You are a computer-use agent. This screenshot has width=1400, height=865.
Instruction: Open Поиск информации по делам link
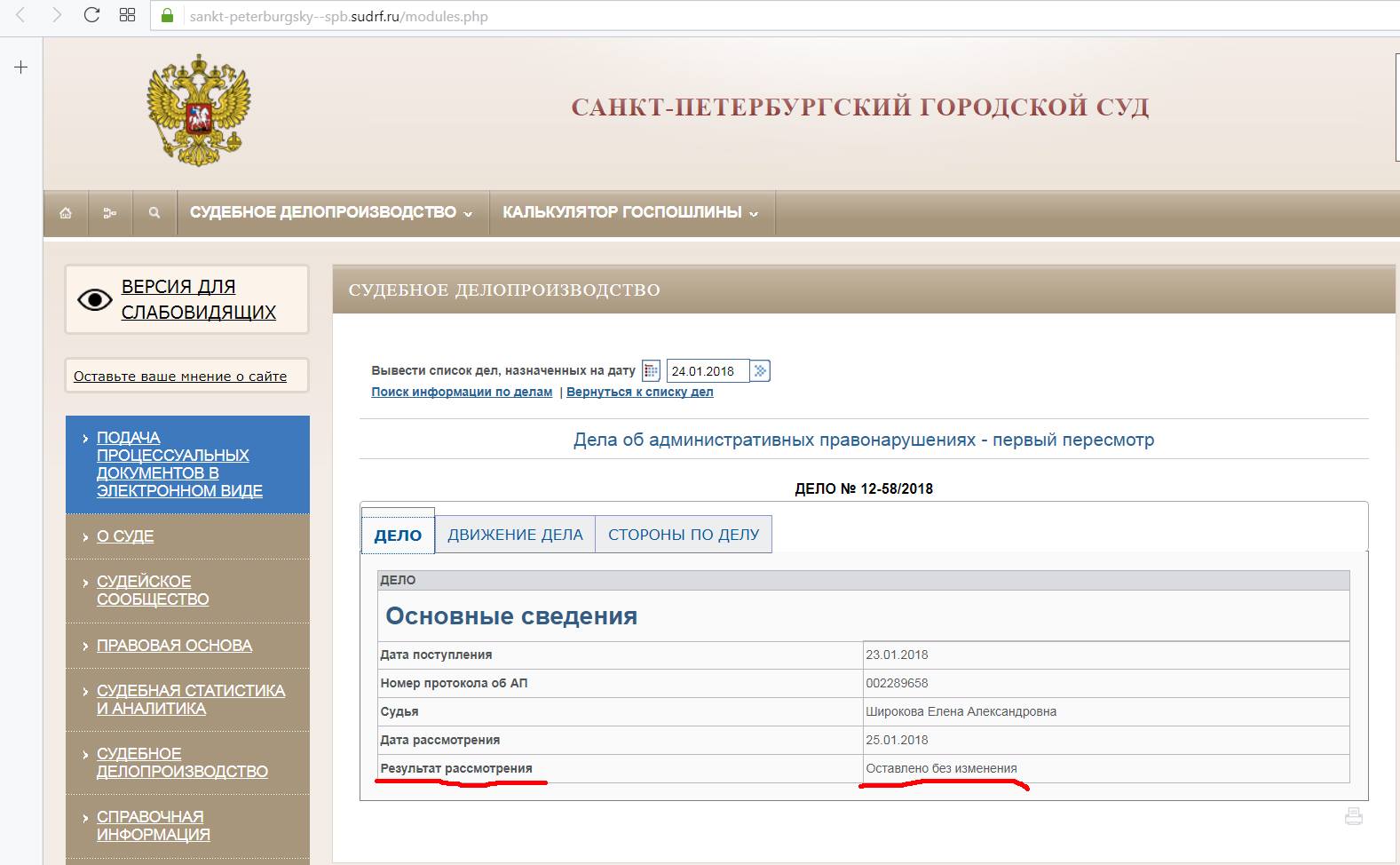(x=462, y=392)
